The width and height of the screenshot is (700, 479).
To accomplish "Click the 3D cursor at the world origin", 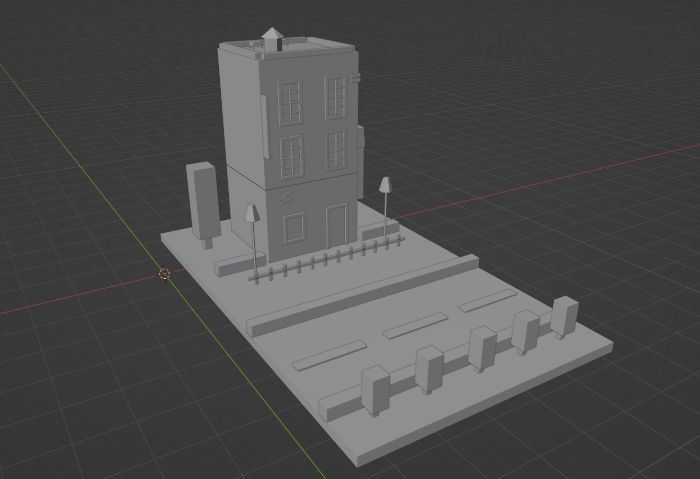I will click(164, 274).
